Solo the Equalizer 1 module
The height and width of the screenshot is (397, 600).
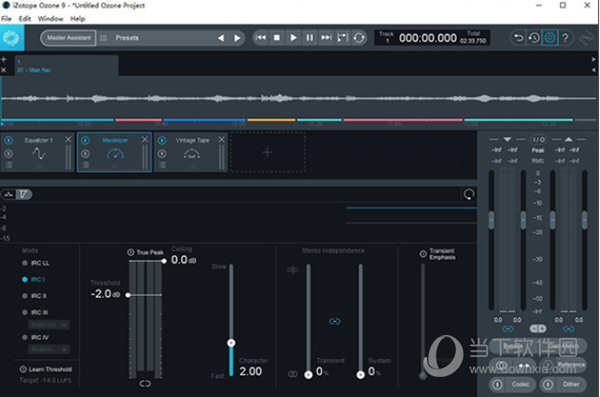pos(8,154)
